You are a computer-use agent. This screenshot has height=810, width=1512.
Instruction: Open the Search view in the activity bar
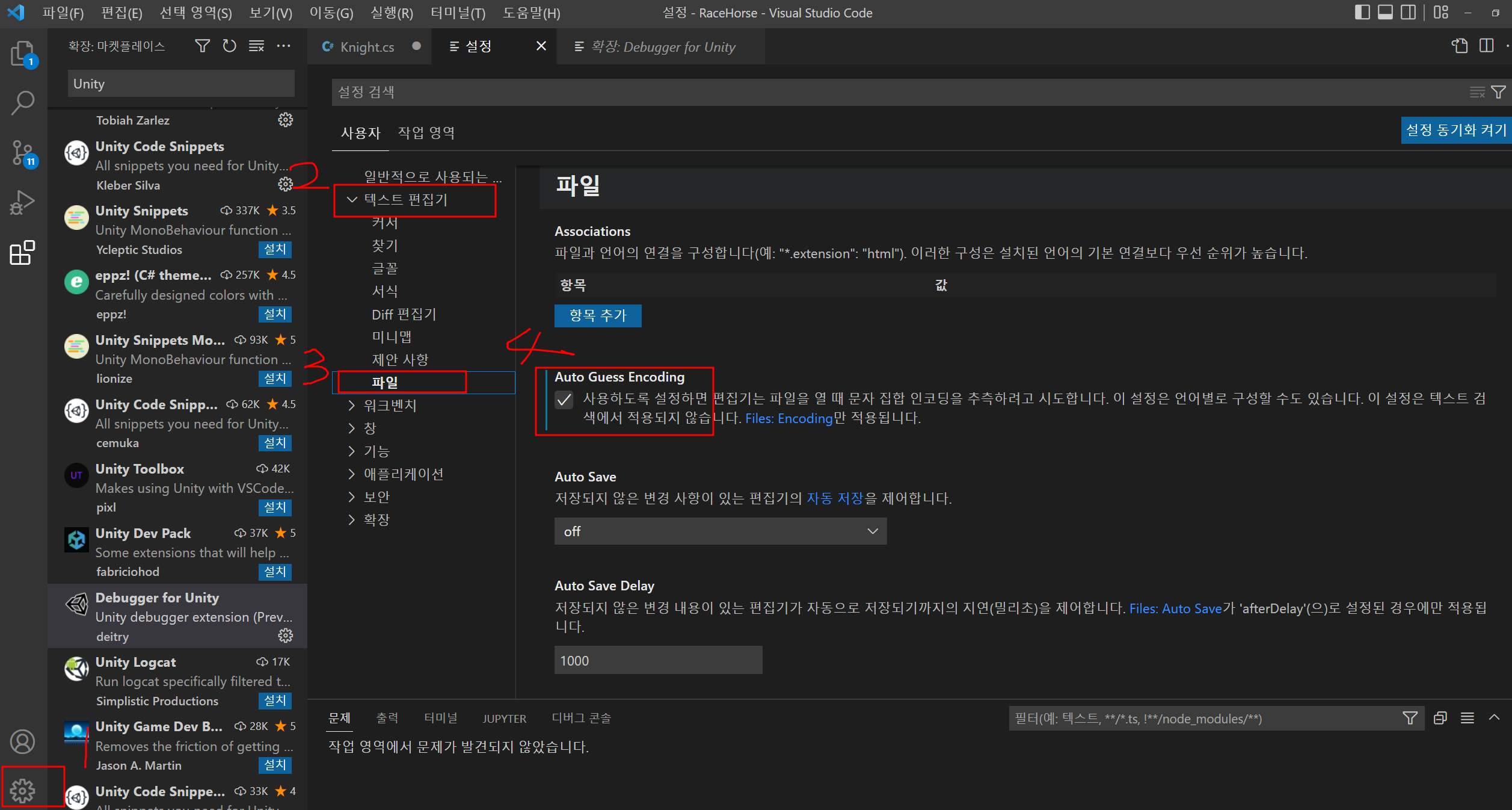click(23, 103)
